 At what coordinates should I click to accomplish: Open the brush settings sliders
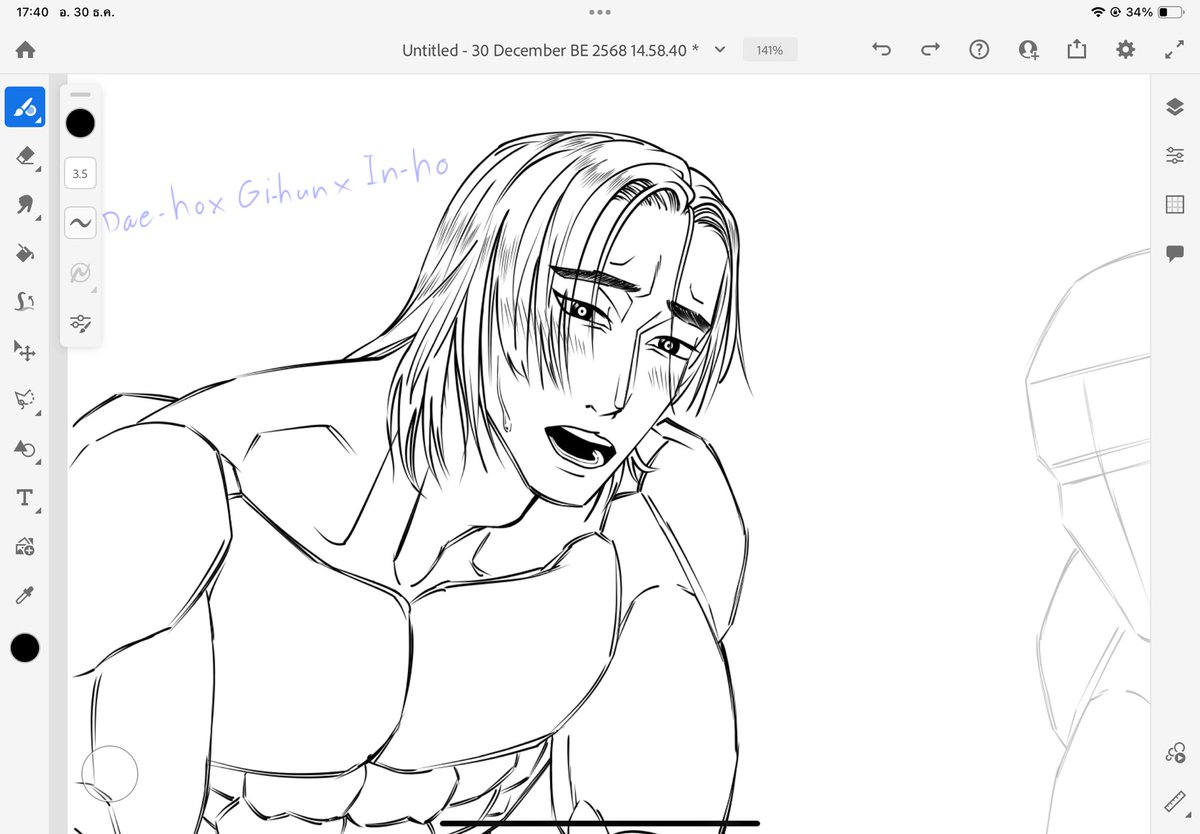[x=80, y=322]
